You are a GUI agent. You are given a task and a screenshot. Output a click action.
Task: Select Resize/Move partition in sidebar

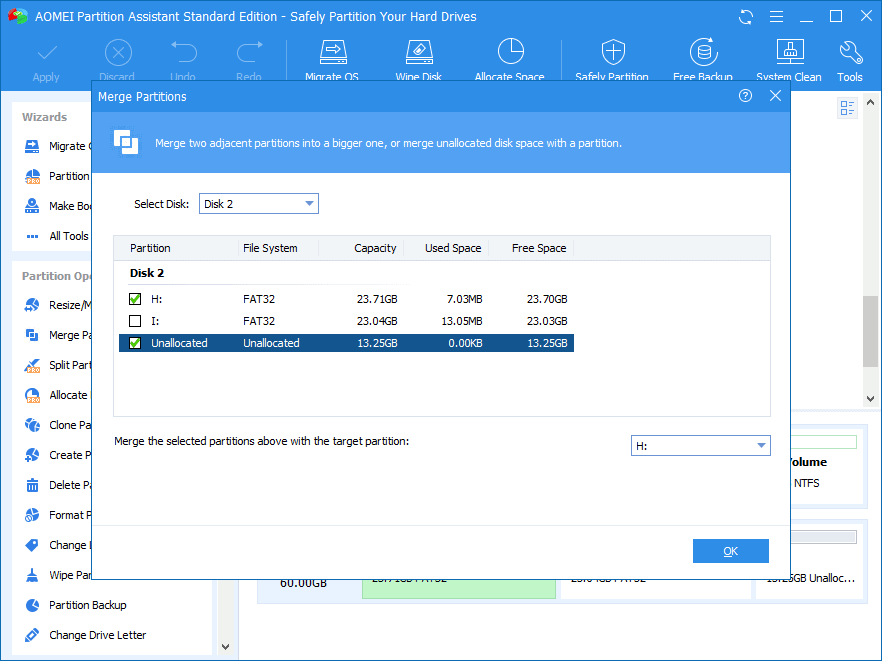[56, 305]
